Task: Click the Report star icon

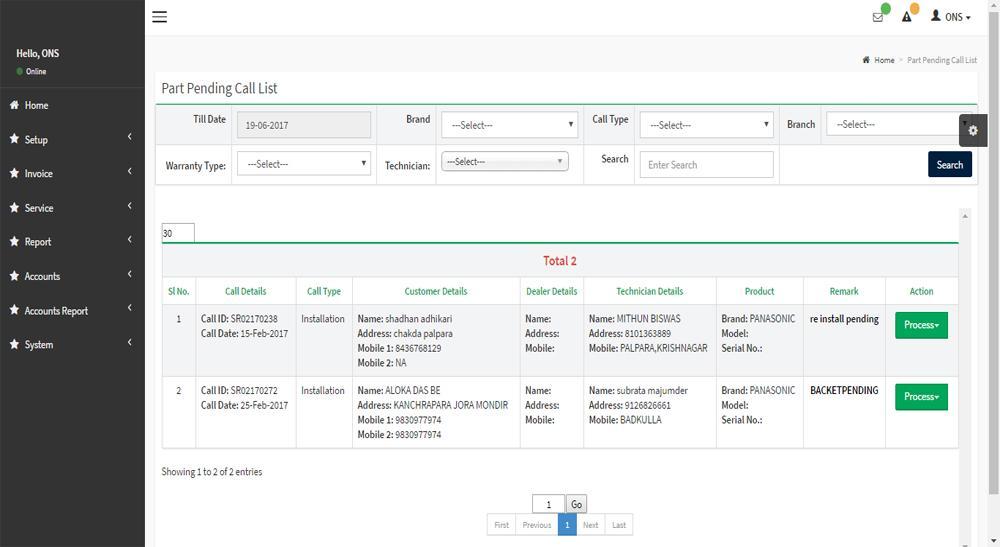Action: point(14,242)
